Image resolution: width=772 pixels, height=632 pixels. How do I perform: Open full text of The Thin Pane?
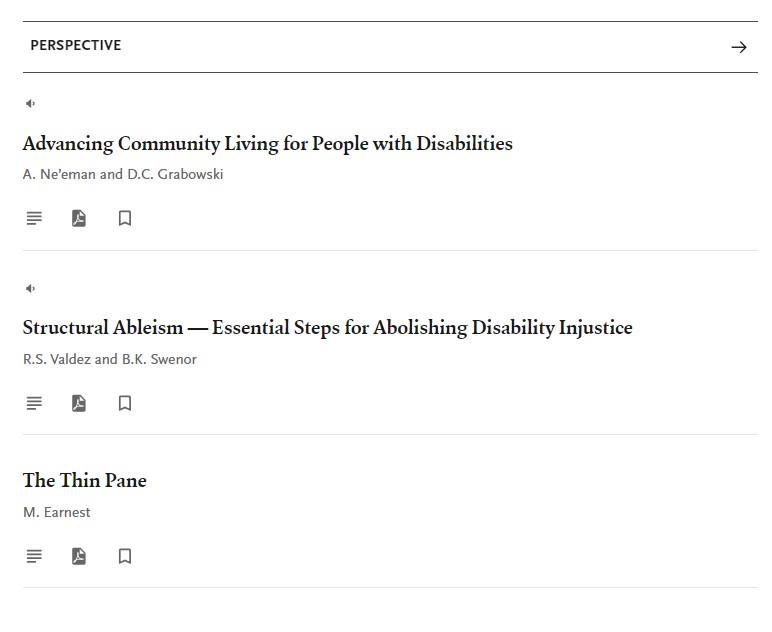pos(34,556)
